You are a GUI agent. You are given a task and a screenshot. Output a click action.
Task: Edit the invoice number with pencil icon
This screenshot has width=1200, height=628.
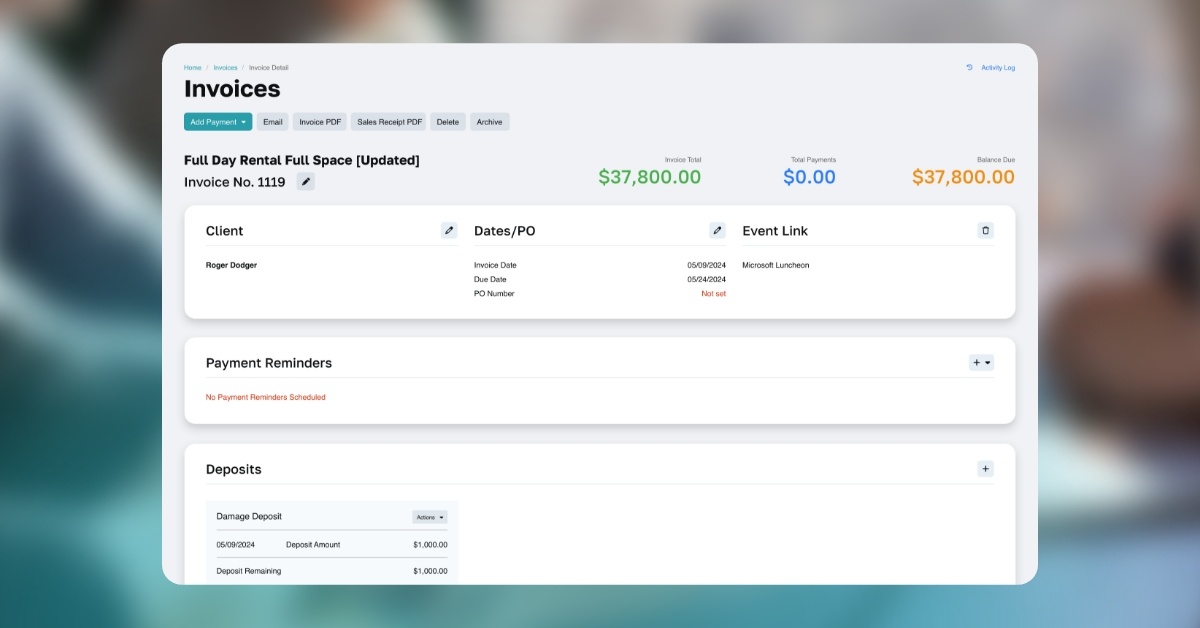pyautogui.click(x=306, y=182)
